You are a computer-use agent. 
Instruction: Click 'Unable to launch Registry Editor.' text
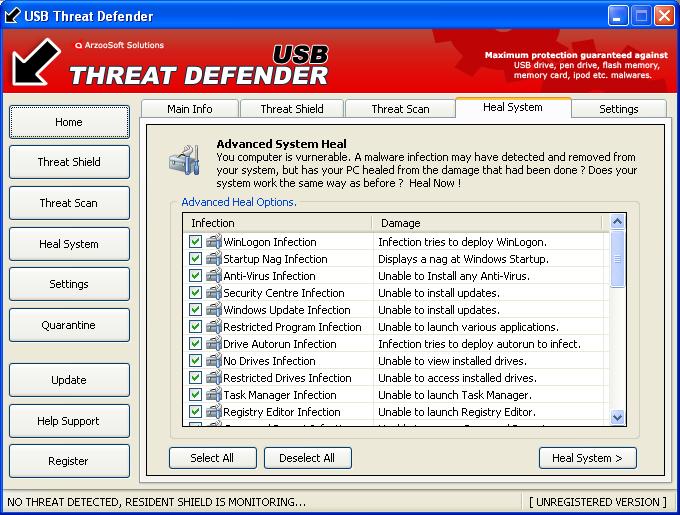click(x=457, y=412)
